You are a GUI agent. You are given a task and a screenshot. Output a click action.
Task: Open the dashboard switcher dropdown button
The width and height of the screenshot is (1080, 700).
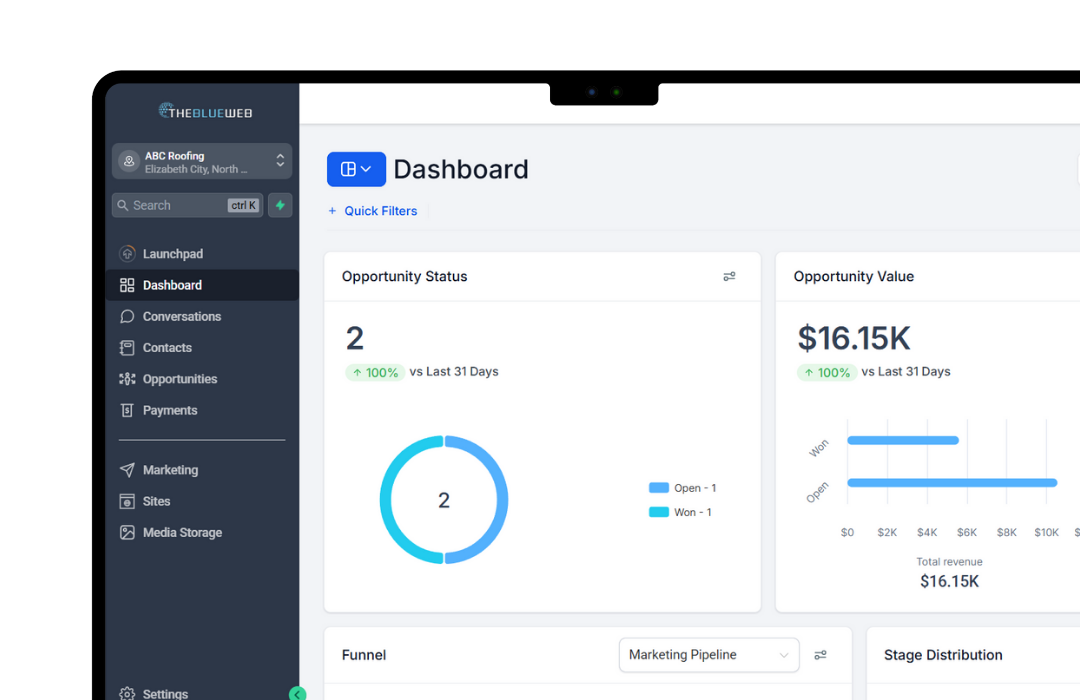click(356, 169)
